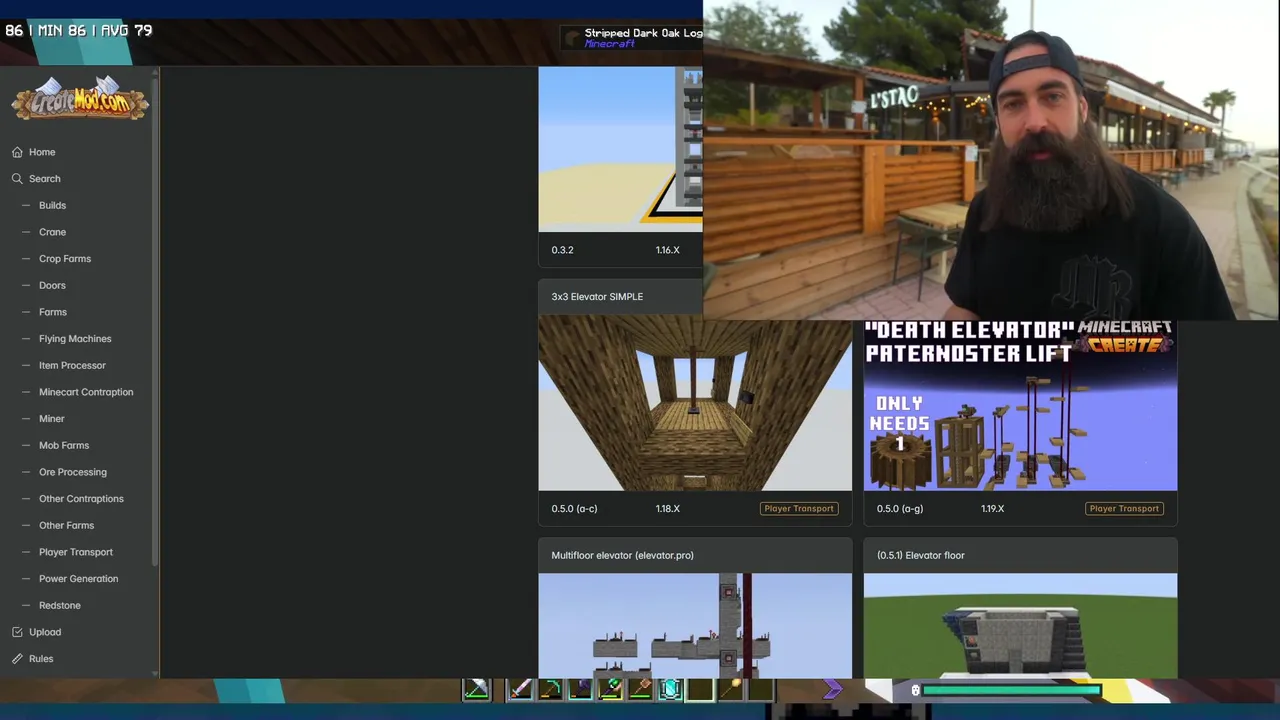Open the Minecart Contraption category
Image resolution: width=1280 pixels, height=720 pixels.
[x=86, y=392]
